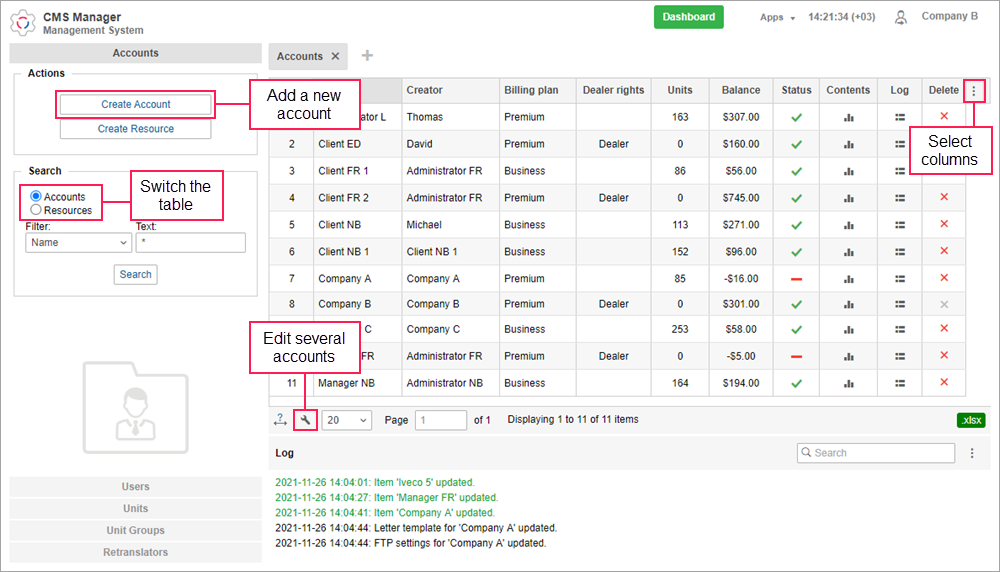Click the CMS Manager logo icon
The height and width of the screenshot is (572, 1000).
click(23, 23)
